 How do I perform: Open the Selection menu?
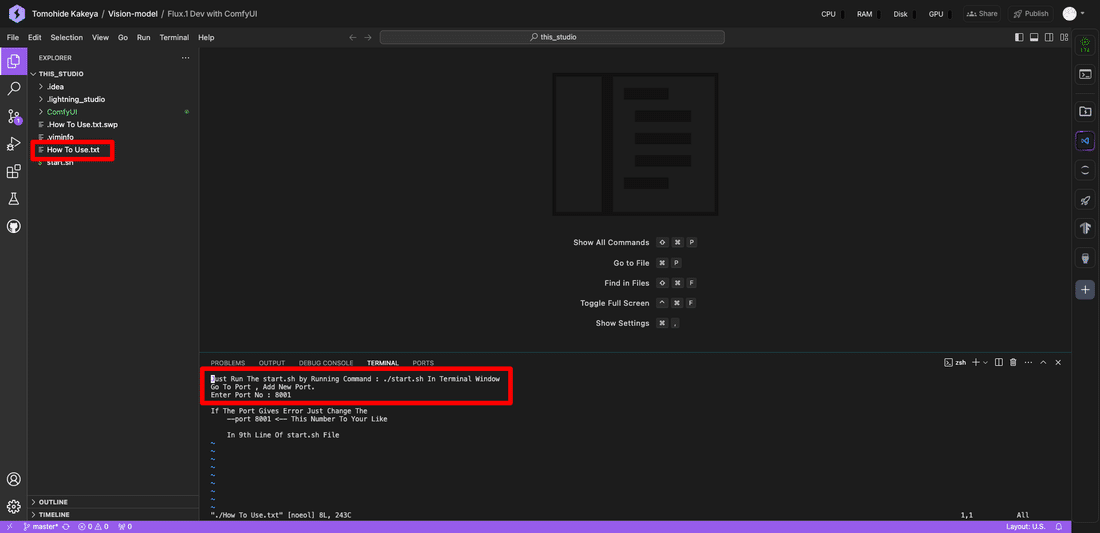(x=67, y=37)
